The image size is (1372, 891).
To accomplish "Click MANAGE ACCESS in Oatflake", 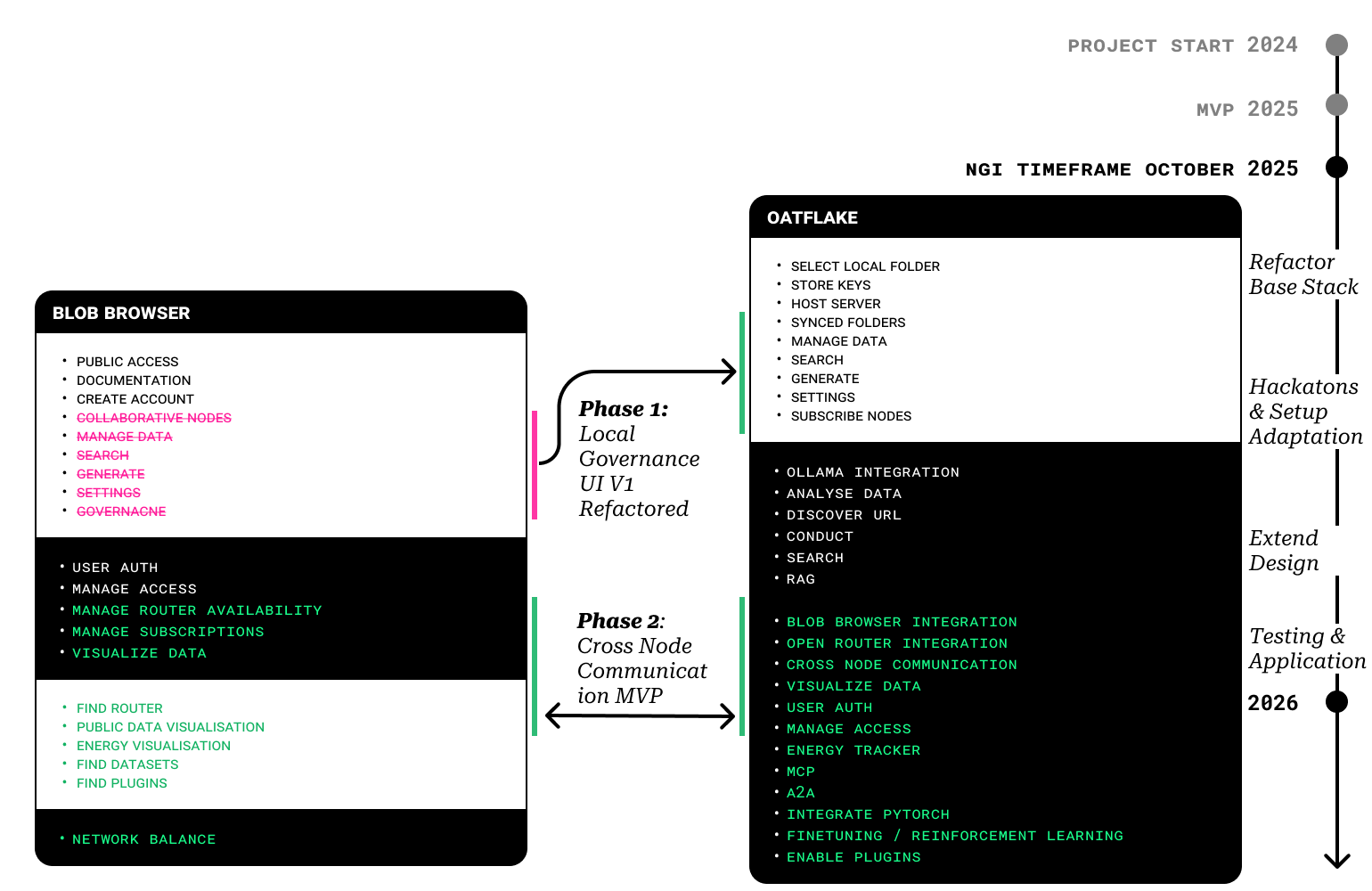I will point(849,729).
